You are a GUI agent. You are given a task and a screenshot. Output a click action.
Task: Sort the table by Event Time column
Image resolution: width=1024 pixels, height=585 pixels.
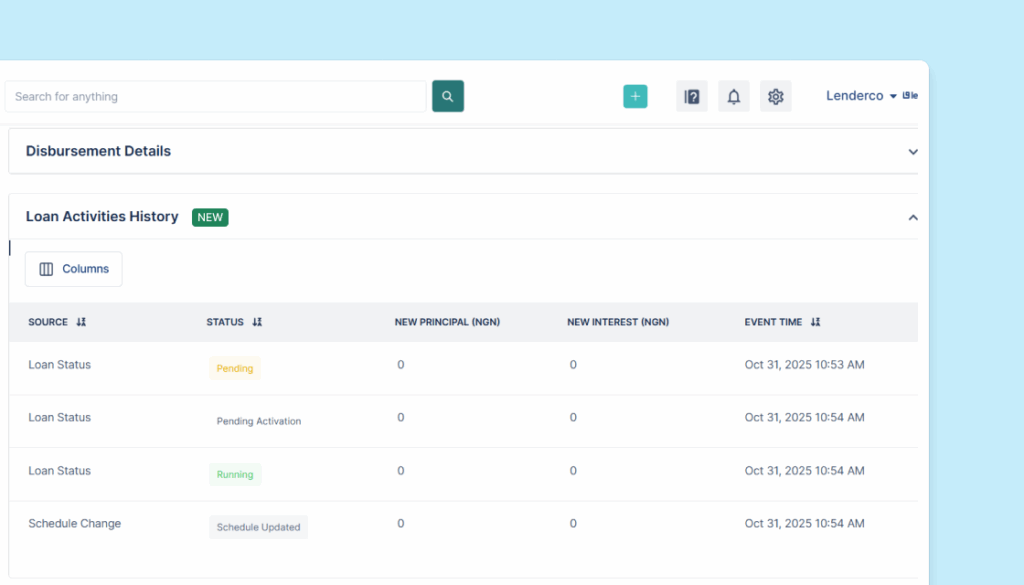[815, 322]
